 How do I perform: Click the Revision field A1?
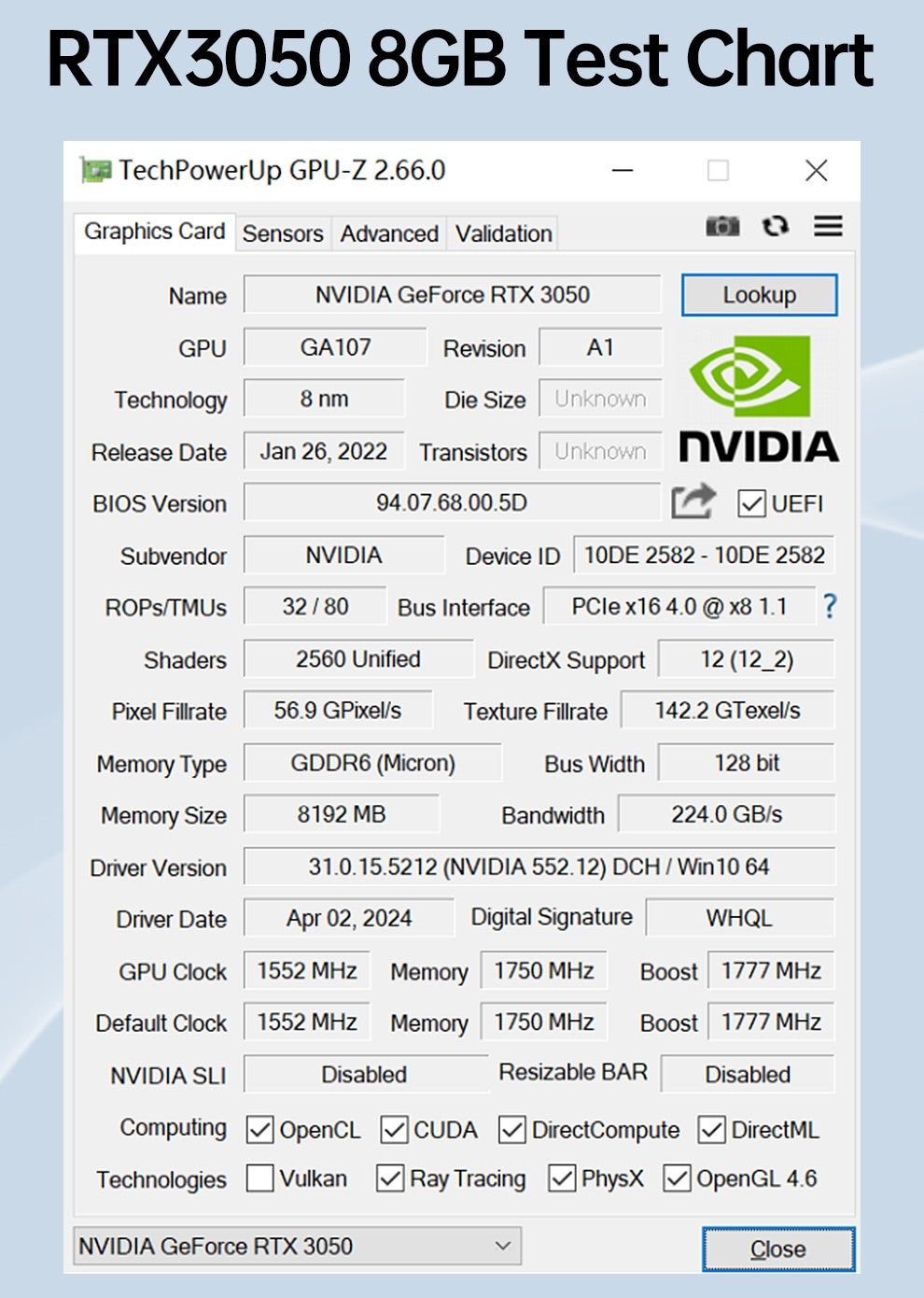click(x=600, y=347)
